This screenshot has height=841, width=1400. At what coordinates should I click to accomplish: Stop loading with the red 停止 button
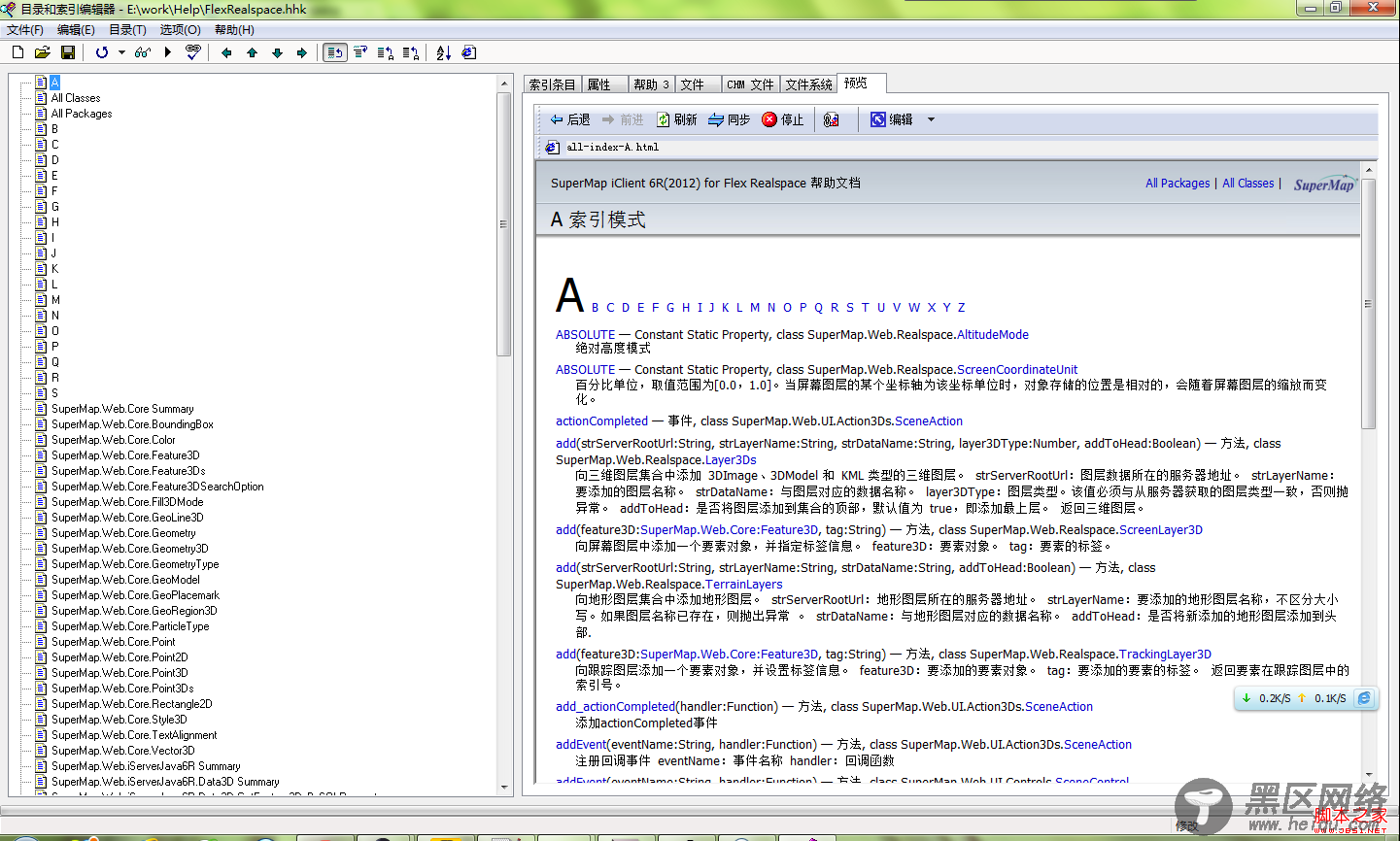tap(783, 119)
